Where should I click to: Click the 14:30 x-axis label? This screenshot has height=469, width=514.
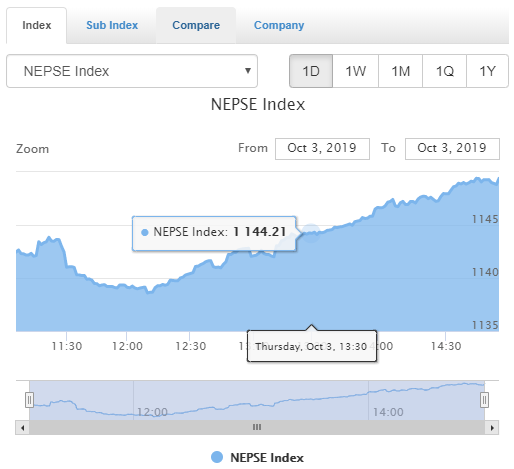point(446,346)
